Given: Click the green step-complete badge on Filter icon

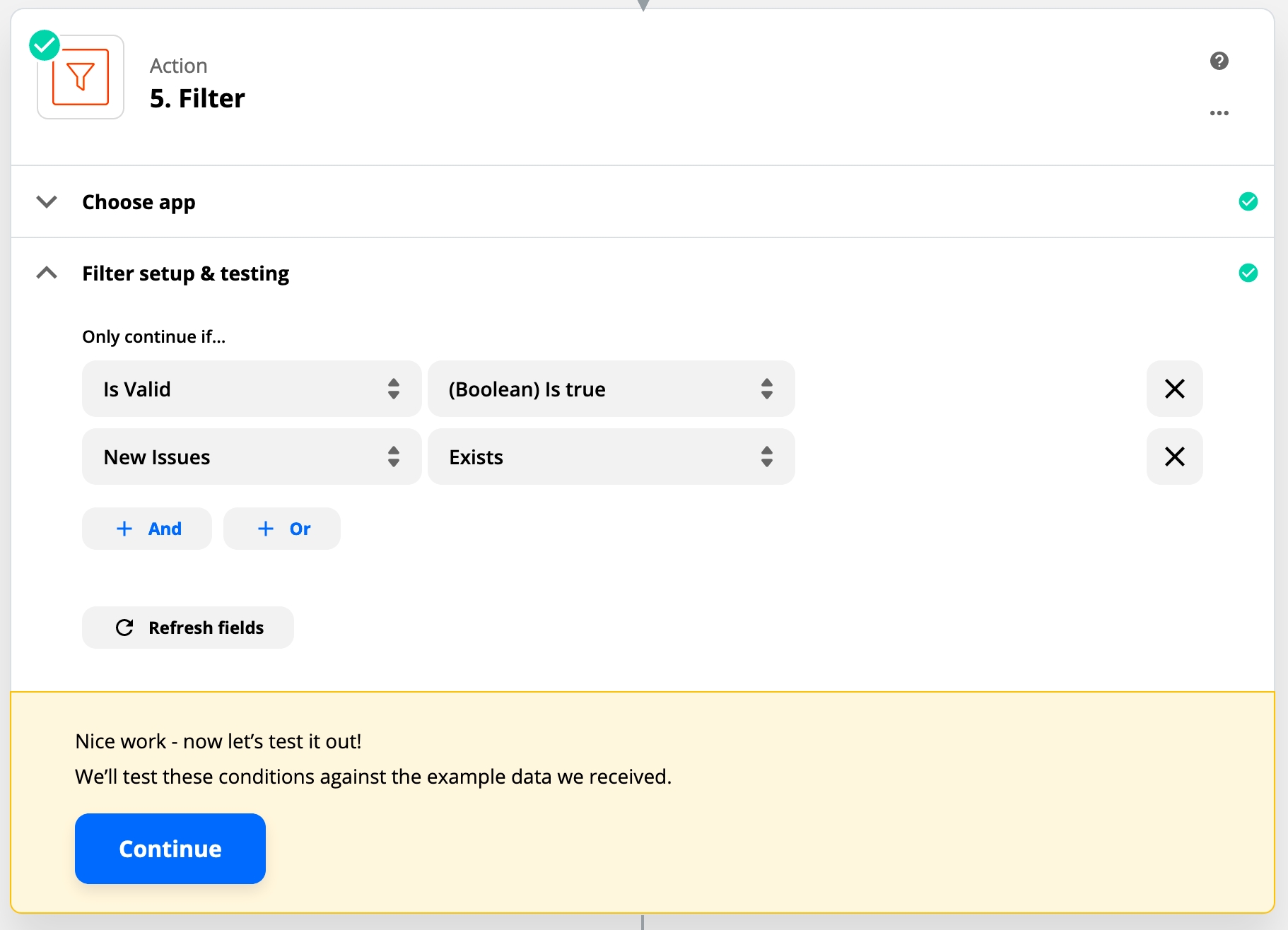Looking at the screenshot, I should tap(45, 45).
